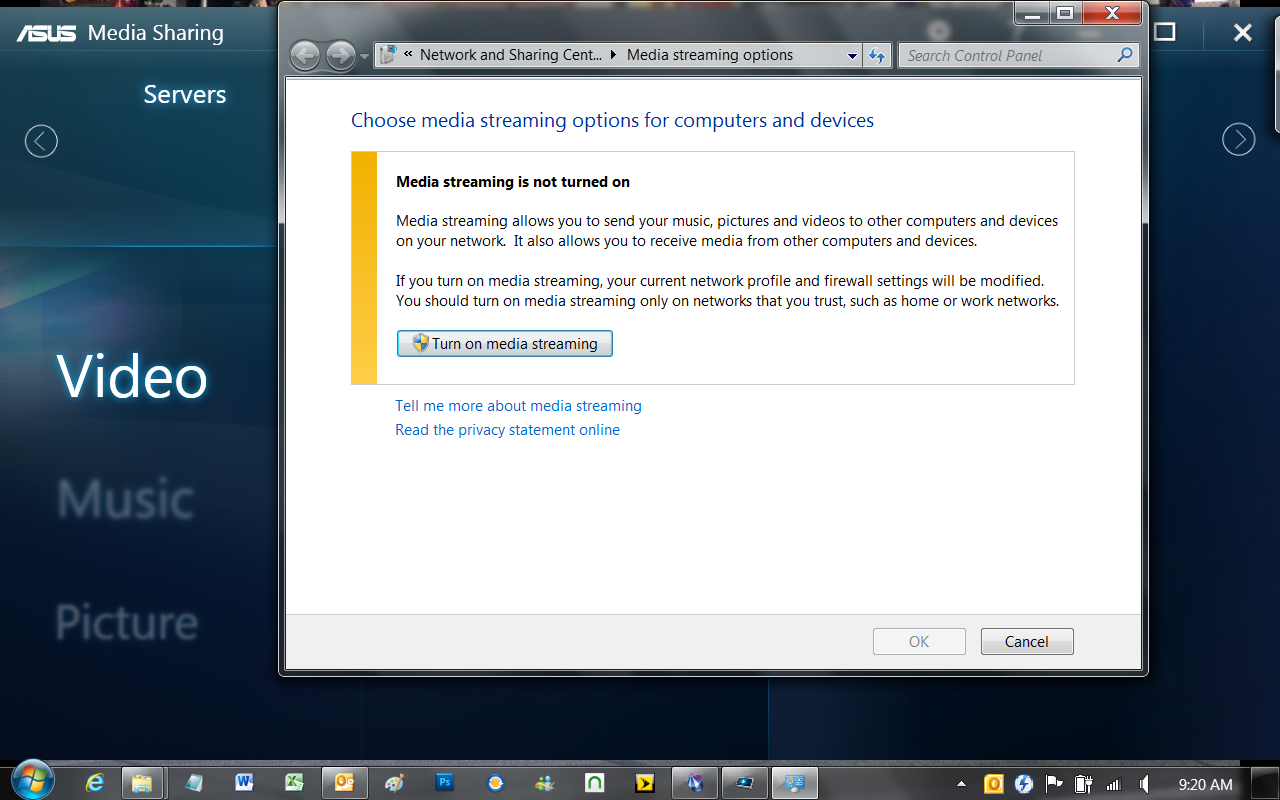Image resolution: width=1280 pixels, height=800 pixels.
Task: Click the search magnifier icon in Control Panel
Action: tap(1125, 55)
